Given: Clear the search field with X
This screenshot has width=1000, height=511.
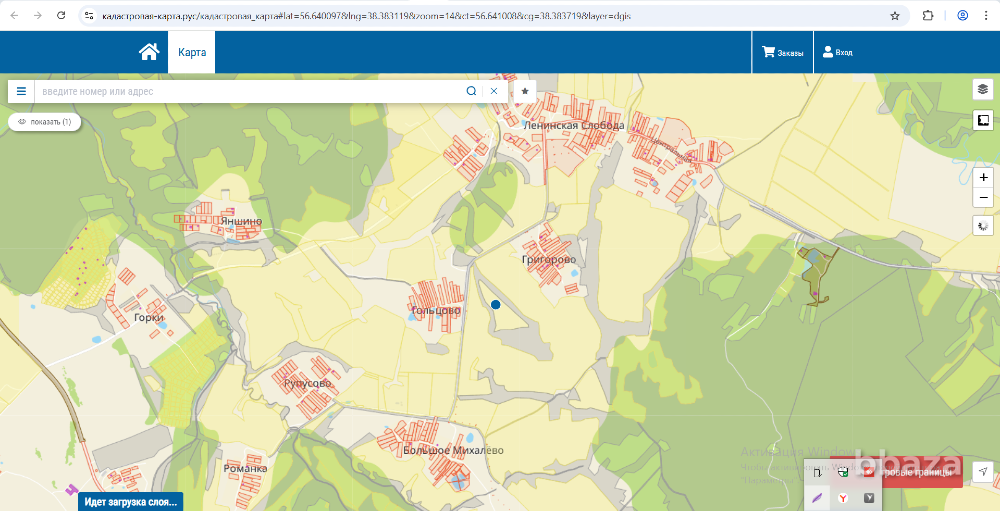Looking at the screenshot, I should (x=494, y=91).
